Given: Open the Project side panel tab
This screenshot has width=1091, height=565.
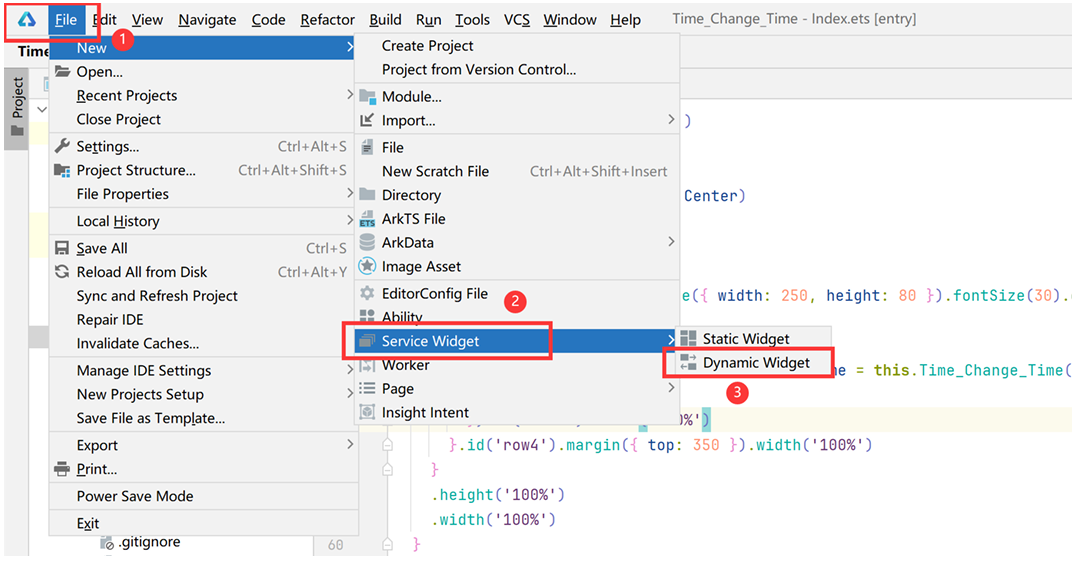Looking at the screenshot, I should tap(17, 108).
